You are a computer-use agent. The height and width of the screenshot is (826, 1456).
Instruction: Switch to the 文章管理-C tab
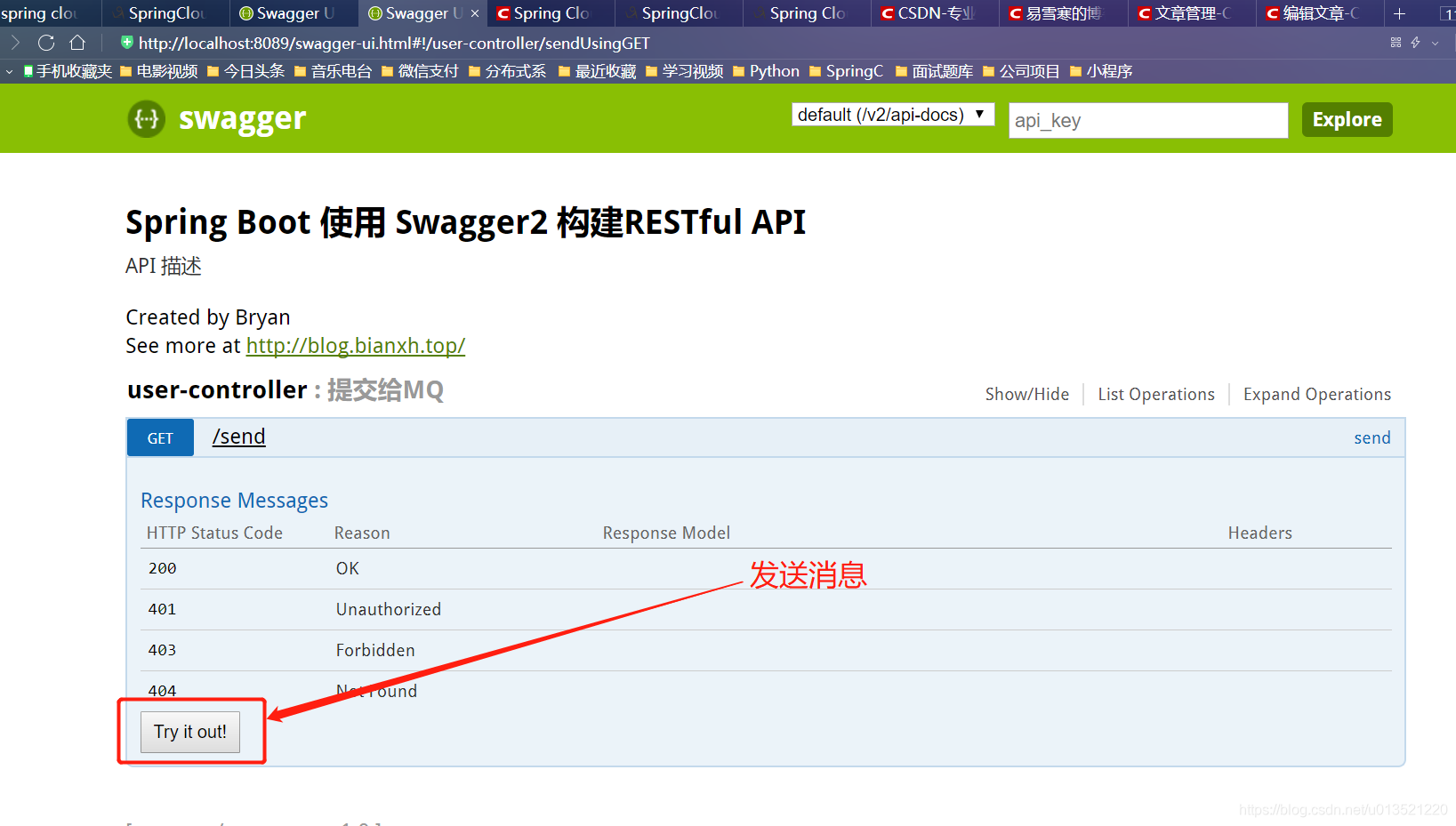coord(1192,13)
